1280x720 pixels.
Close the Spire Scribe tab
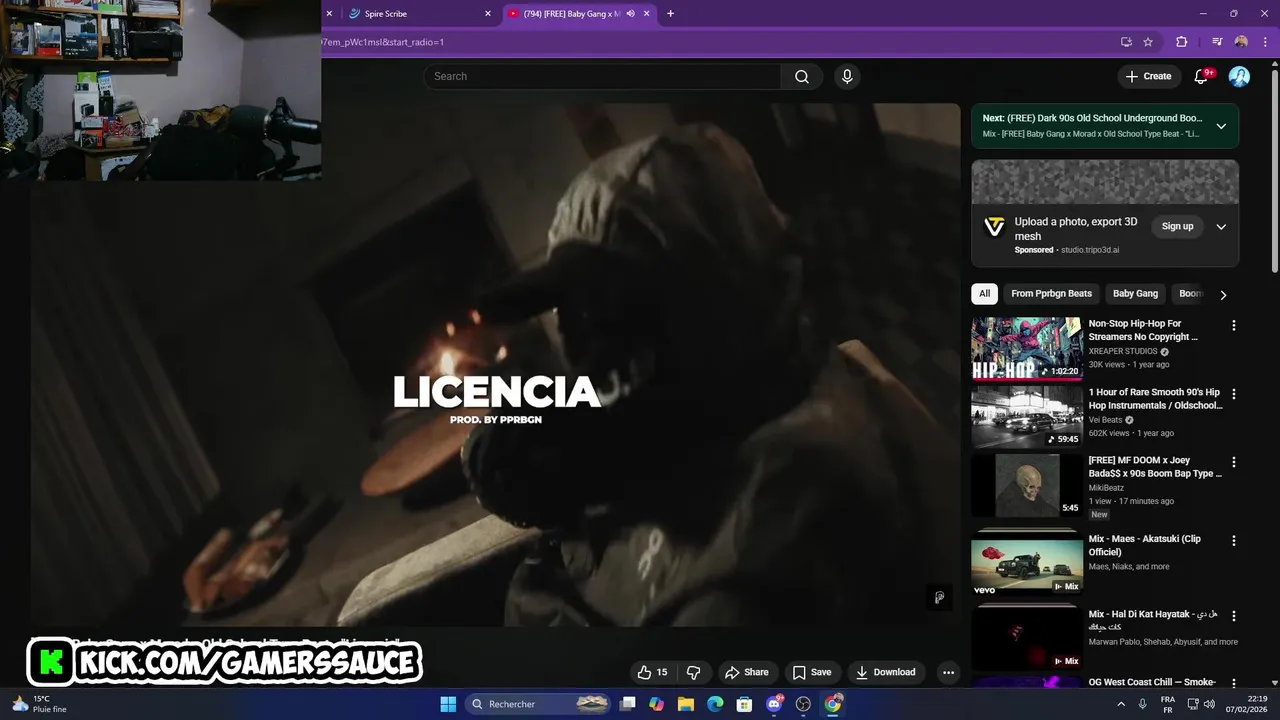point(488,14)
